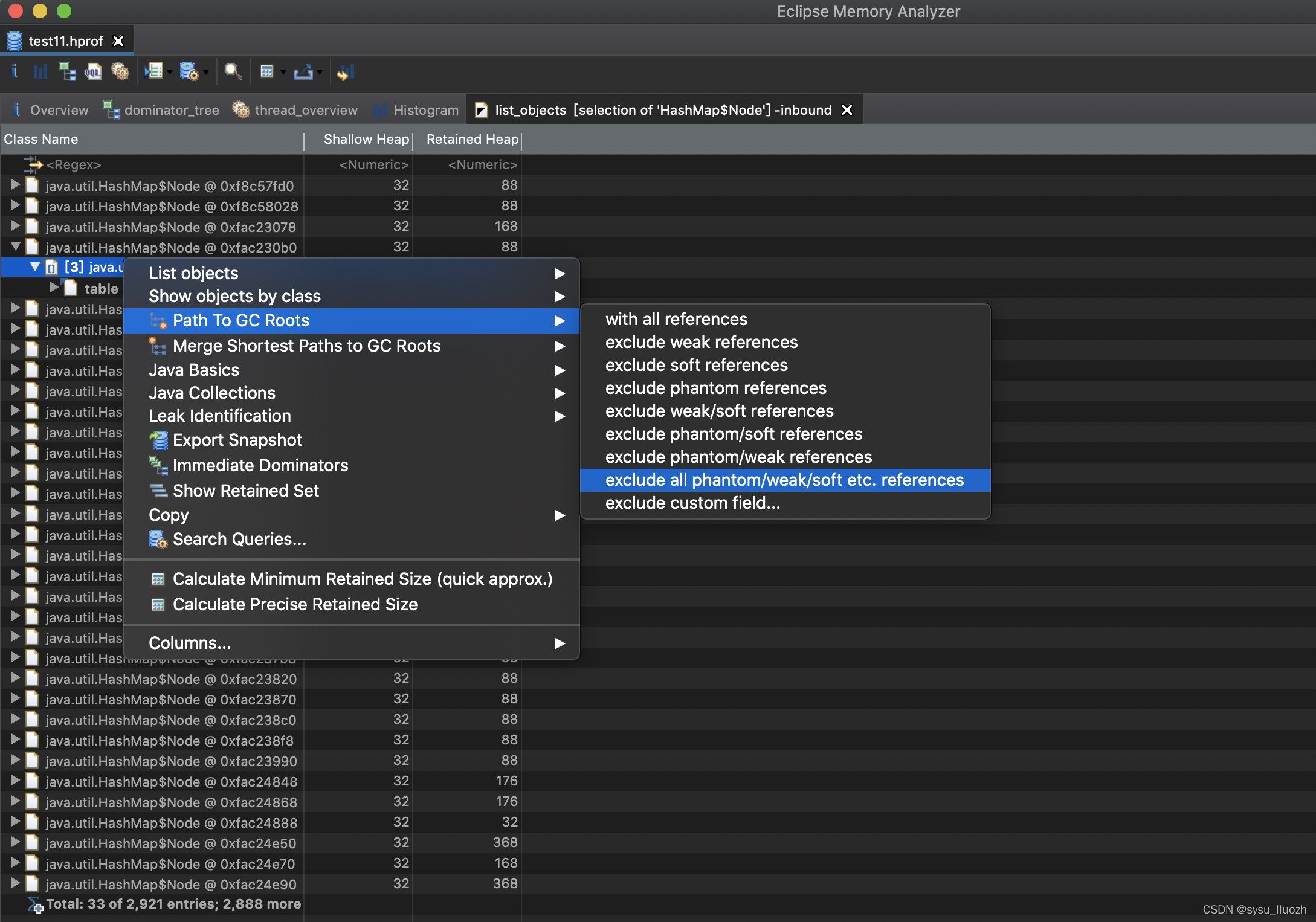Click the run expert system test icon

pyautogui.click(x=153, y=72)
